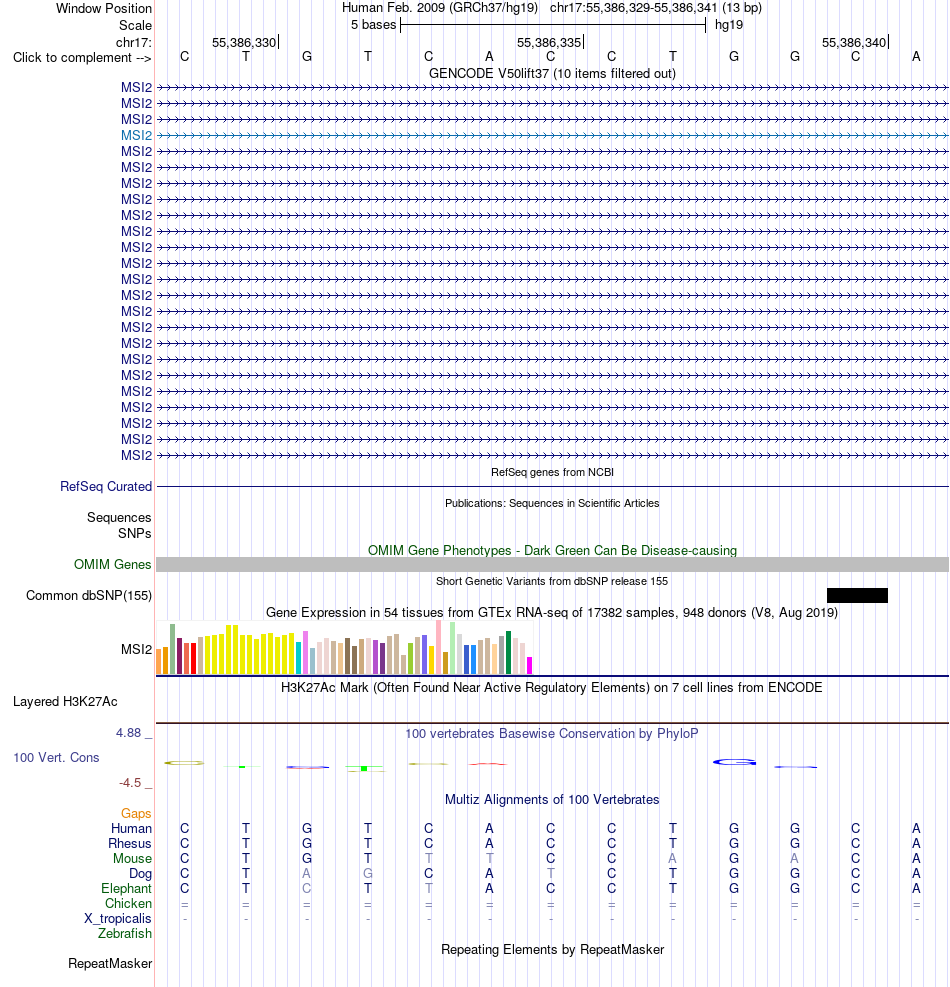
Task: Click the 'Chicken' alignment row label
Action: coord(128,904)
